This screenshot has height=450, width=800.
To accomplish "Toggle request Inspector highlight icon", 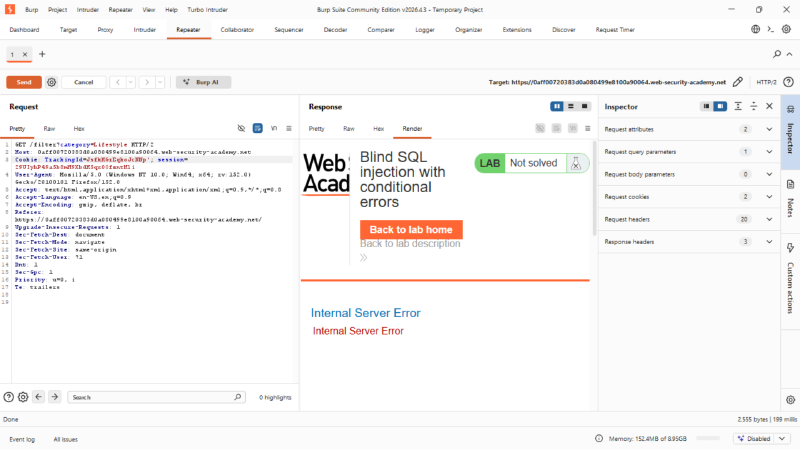I will pyautogui.click(x=258, y=128).
